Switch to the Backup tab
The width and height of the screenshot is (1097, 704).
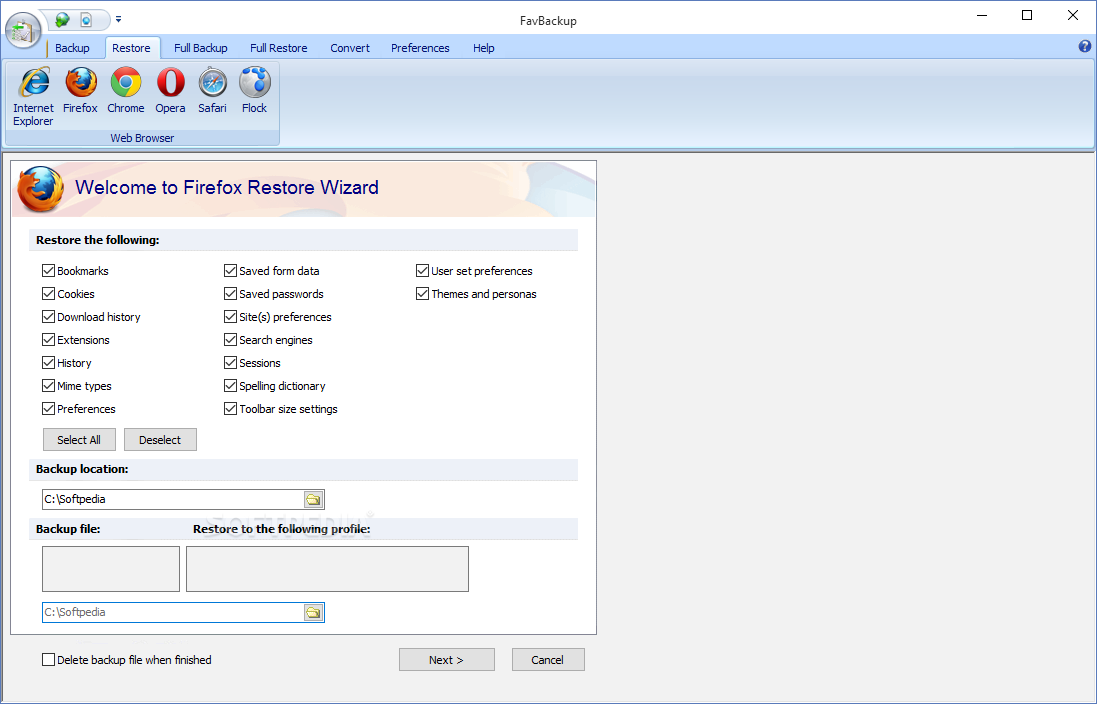coord(72,48)
